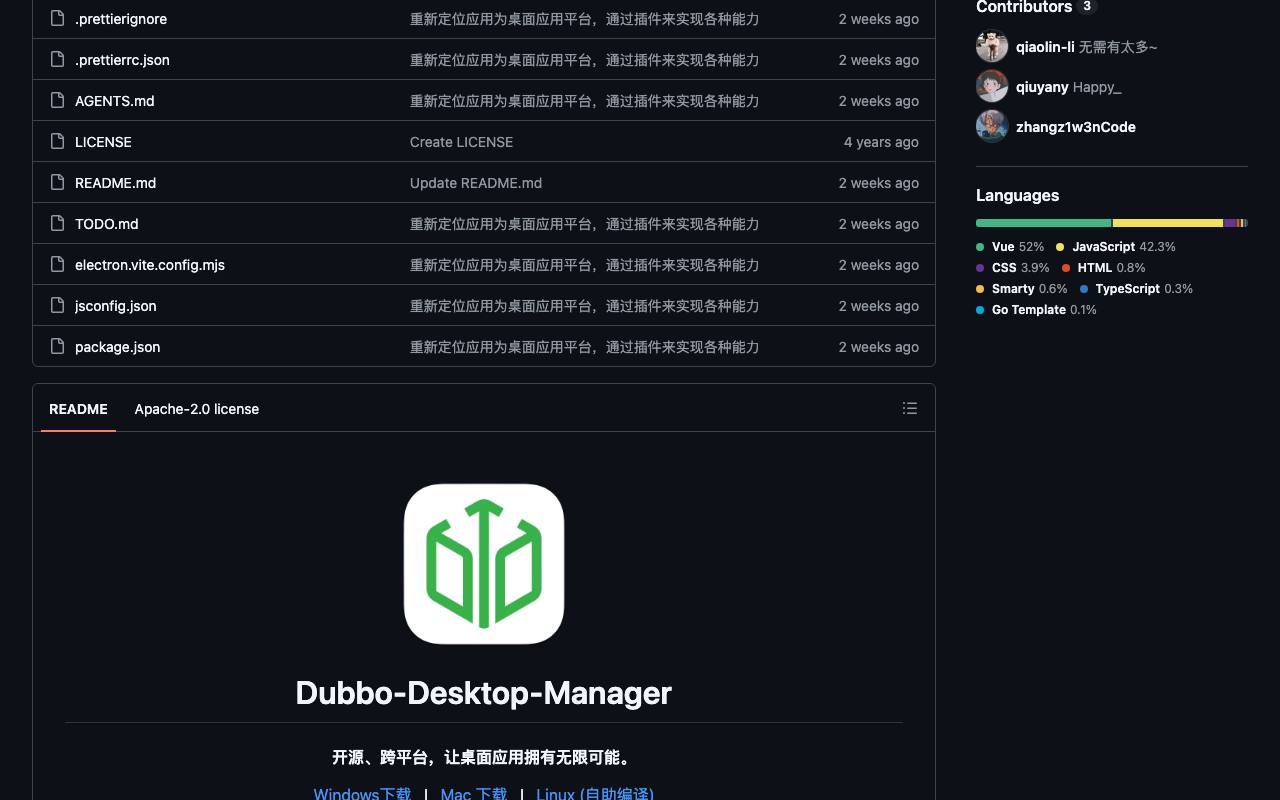Click the green Vue segment of the language bar
Viewport: 1280px width, 800px height.
click(x=1044, y=223)
